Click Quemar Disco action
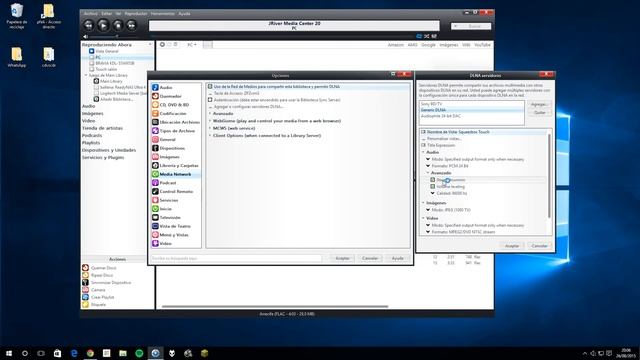Image resolution: width=640 pixels, height=360 pixels. 99,268
